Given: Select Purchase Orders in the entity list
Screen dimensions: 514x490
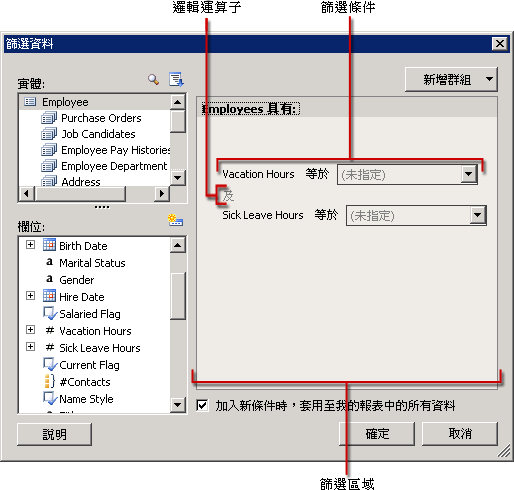Looking at the screenshot, I should (x=101, y=118).
